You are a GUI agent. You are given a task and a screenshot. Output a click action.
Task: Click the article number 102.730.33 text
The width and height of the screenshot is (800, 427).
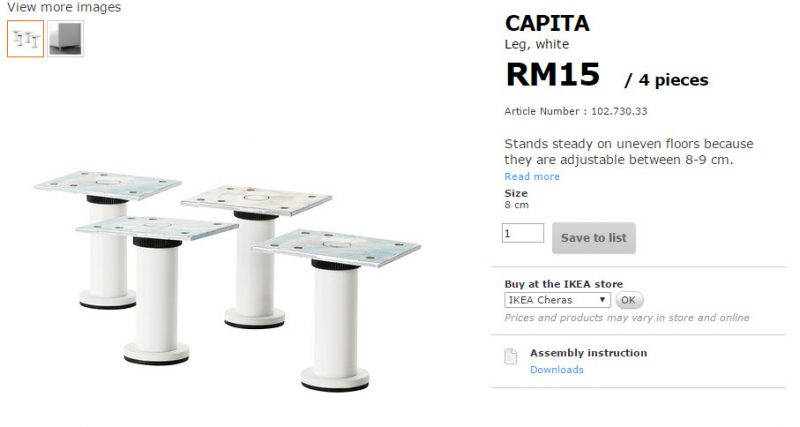[619, 111]
